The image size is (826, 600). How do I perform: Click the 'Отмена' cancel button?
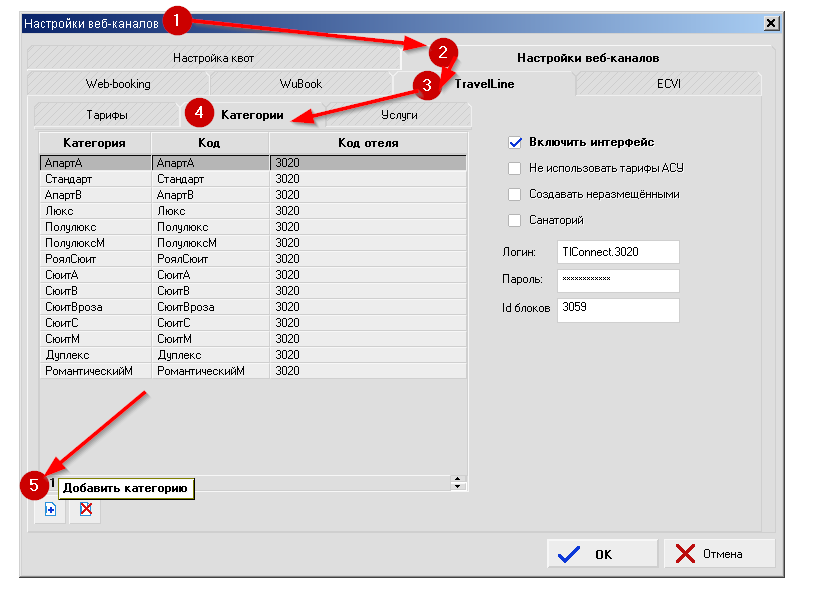pyautogui.click(x=719, y=554)
